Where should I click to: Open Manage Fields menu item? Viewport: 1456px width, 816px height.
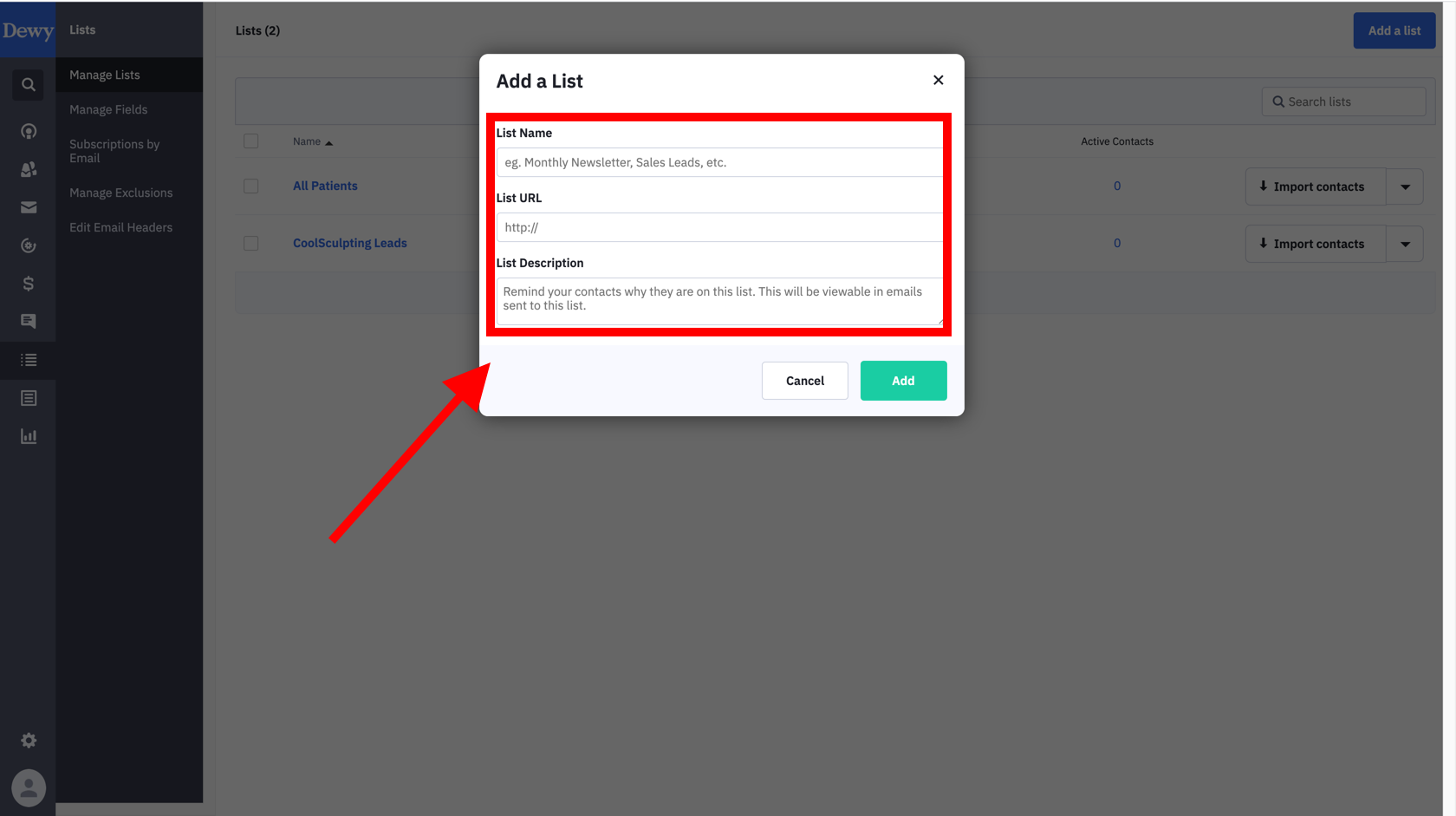coord(108,109)
